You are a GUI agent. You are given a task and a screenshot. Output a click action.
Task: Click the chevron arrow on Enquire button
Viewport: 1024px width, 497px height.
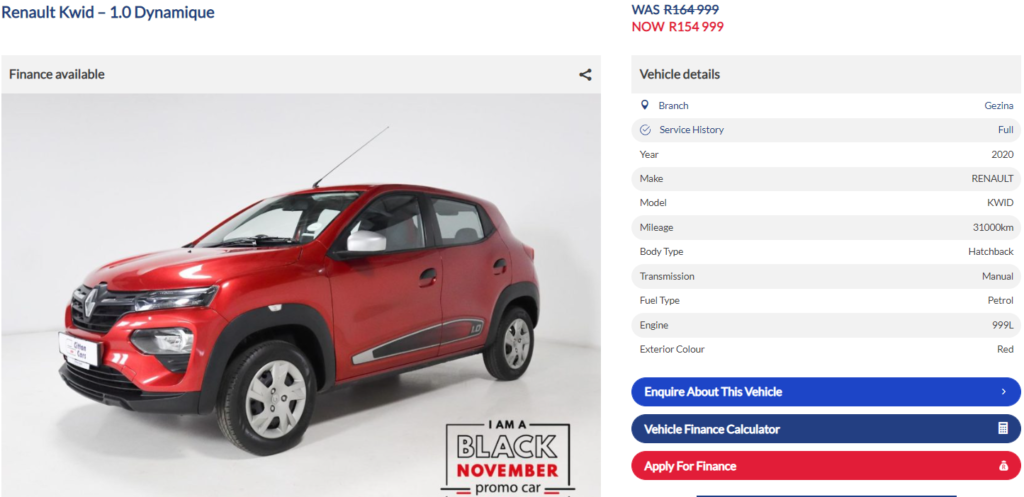[x=1003, y=392]
